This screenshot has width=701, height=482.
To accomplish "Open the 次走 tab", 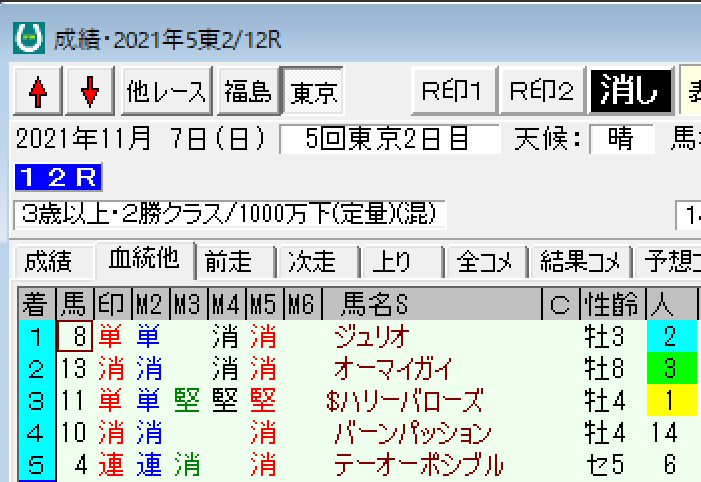I will [317, 262].
